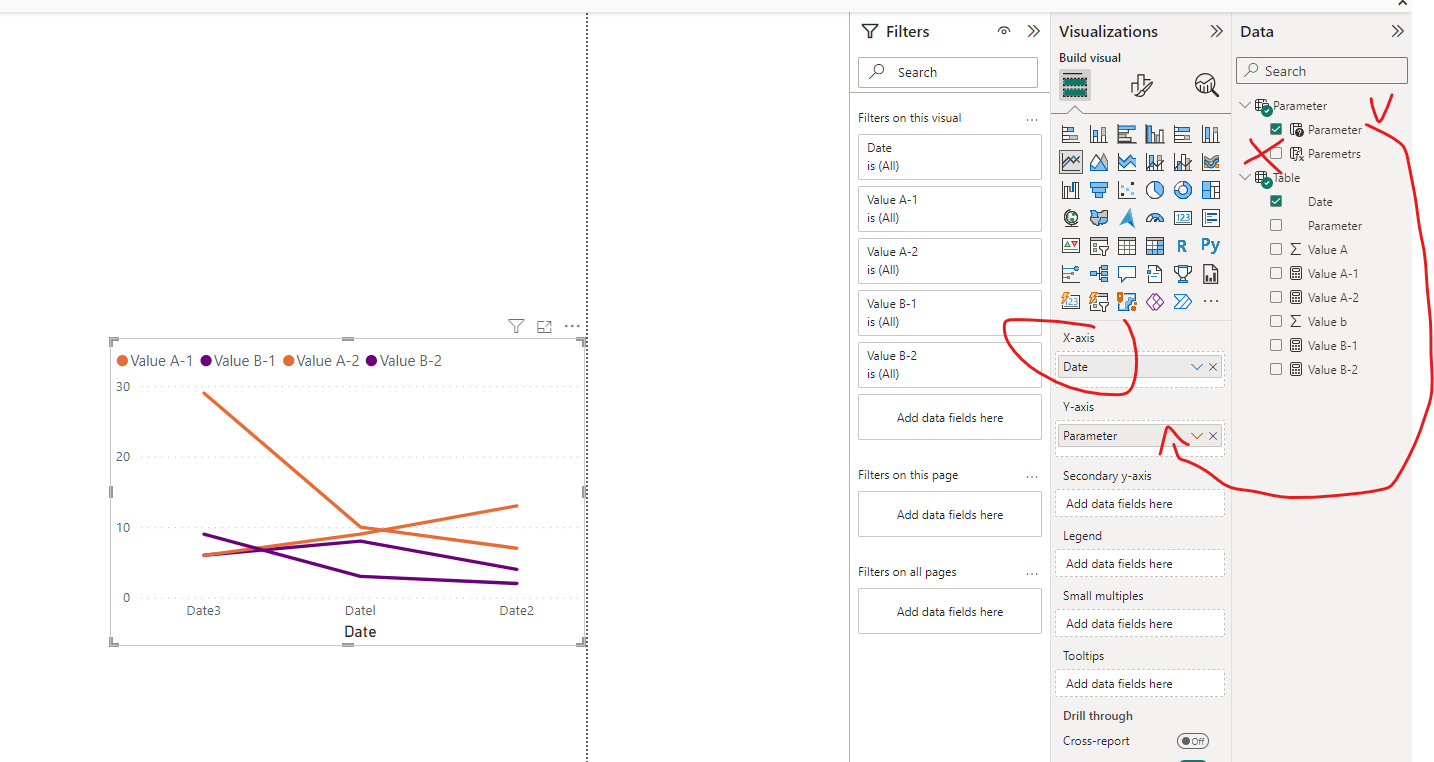
Task: Switch to Format visual tab
Action: tap(1141, 86)
